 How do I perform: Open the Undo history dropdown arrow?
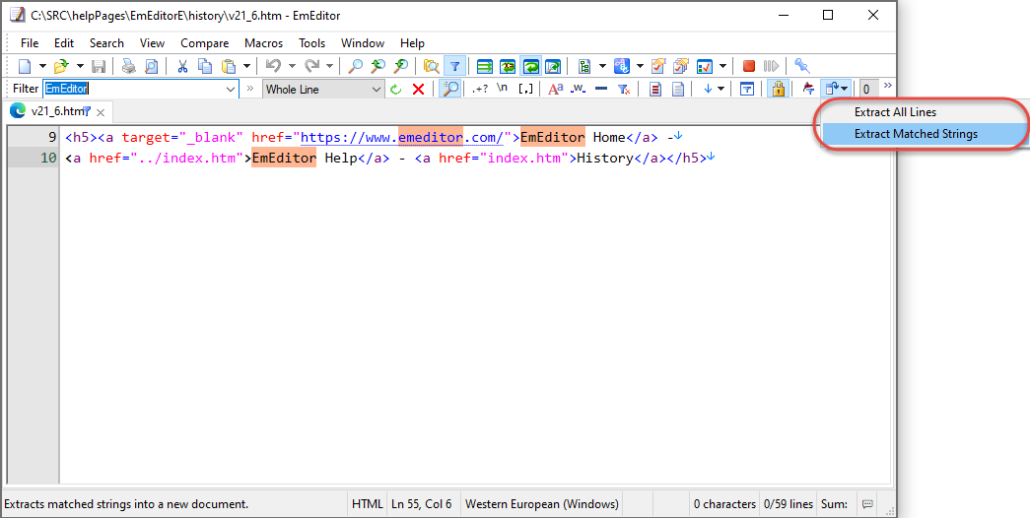(x=292, y=66)
